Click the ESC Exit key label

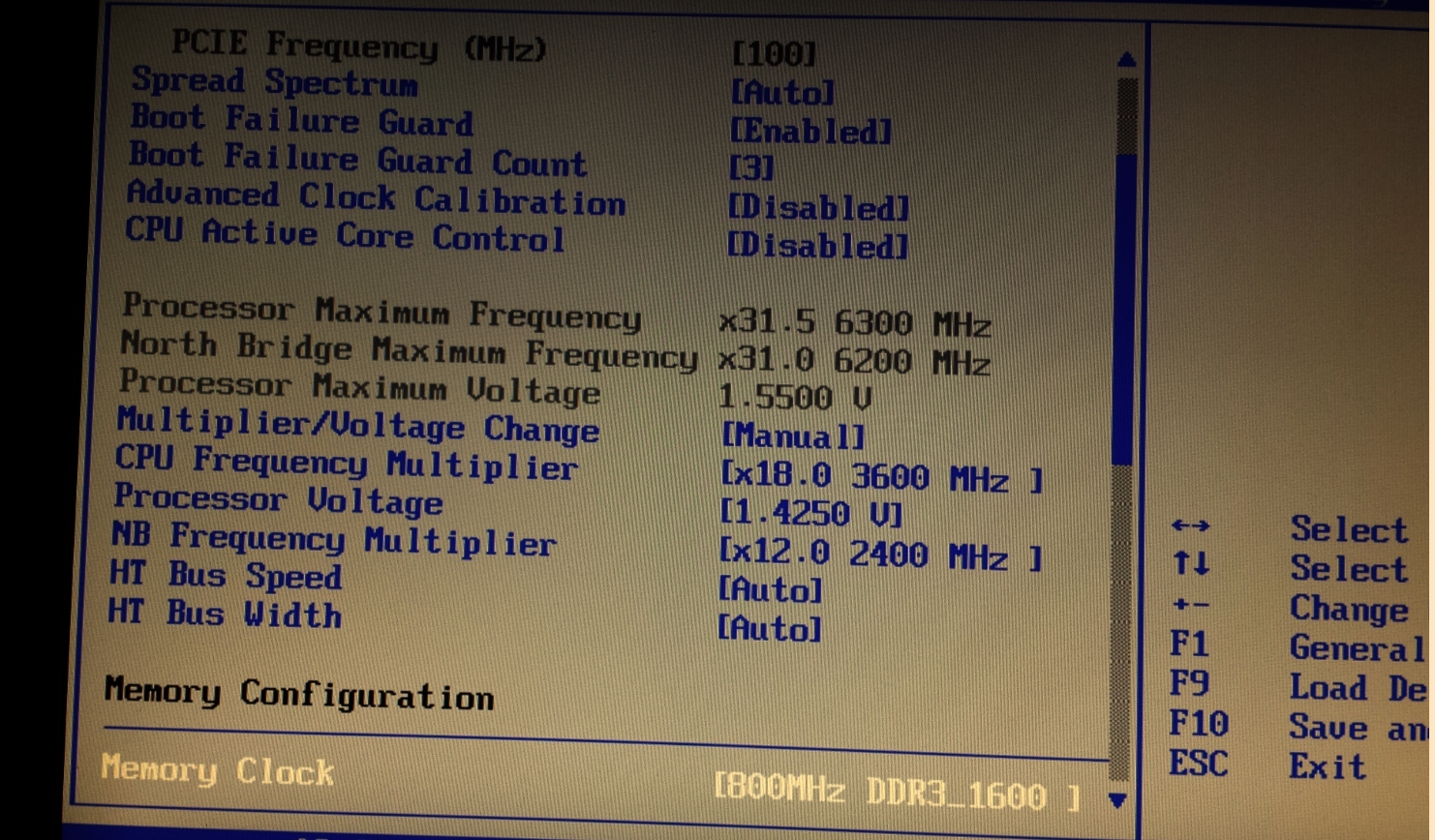point(1198,764)
